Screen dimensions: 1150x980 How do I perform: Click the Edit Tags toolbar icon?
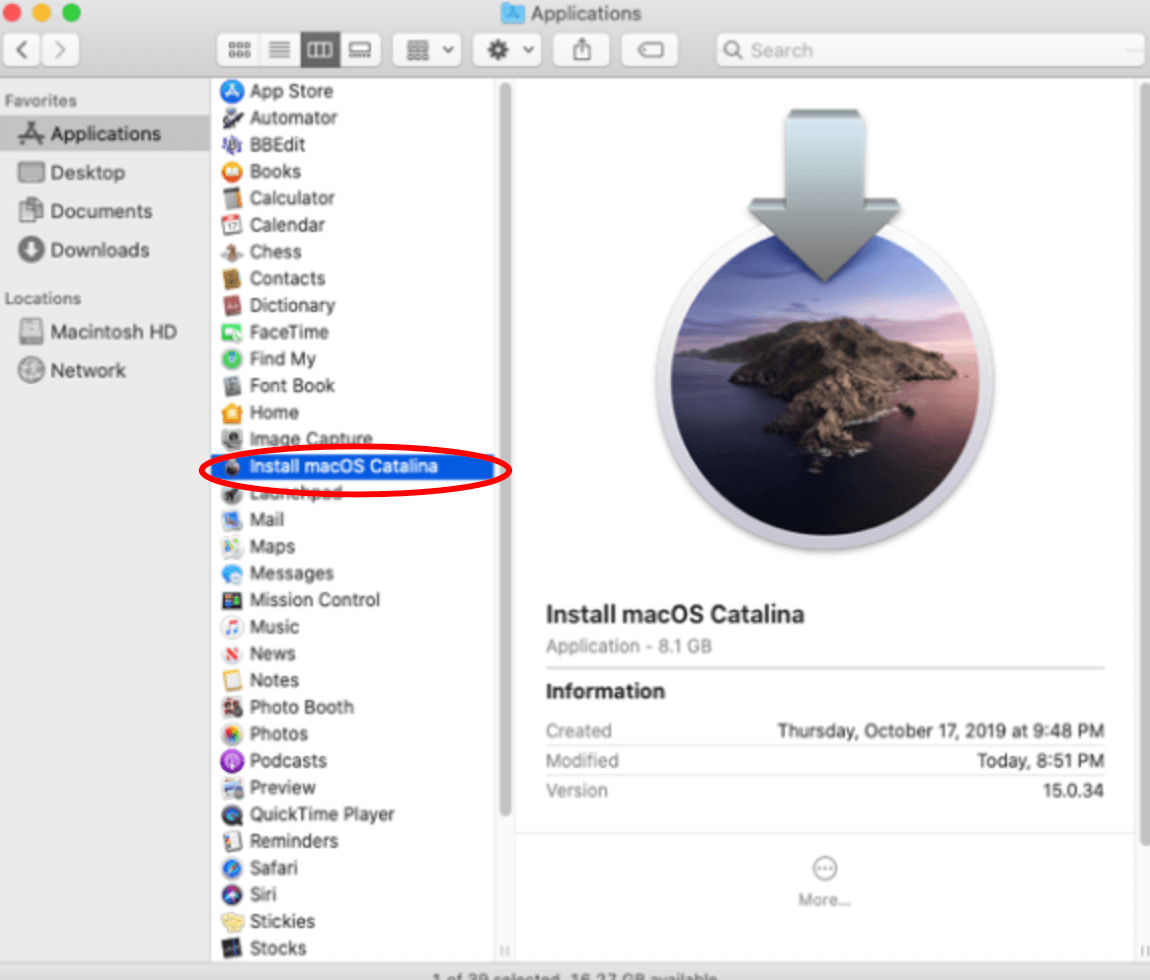coord(650,49)
